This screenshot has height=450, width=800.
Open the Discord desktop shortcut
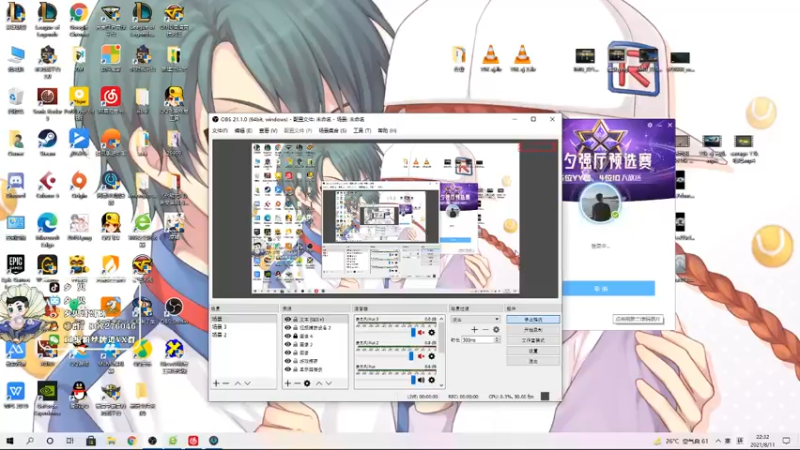click(16, 185)
